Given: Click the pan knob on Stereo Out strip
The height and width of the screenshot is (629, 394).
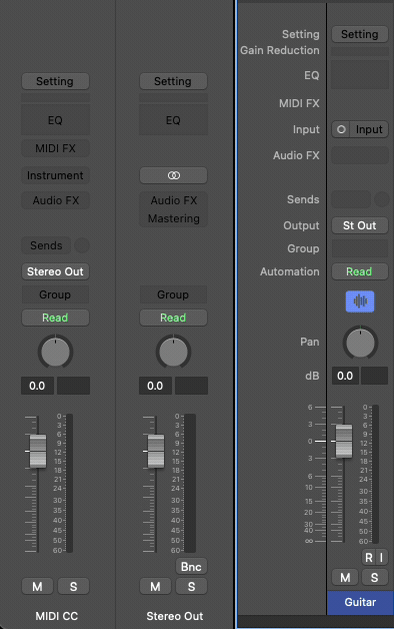Looking at the screenshot, I should point(173,352).
